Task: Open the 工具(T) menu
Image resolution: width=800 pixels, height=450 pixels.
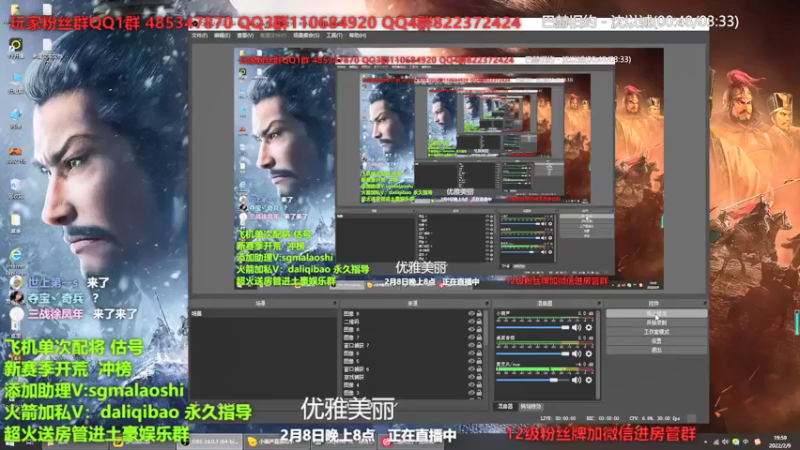Action: pos(335,36)
